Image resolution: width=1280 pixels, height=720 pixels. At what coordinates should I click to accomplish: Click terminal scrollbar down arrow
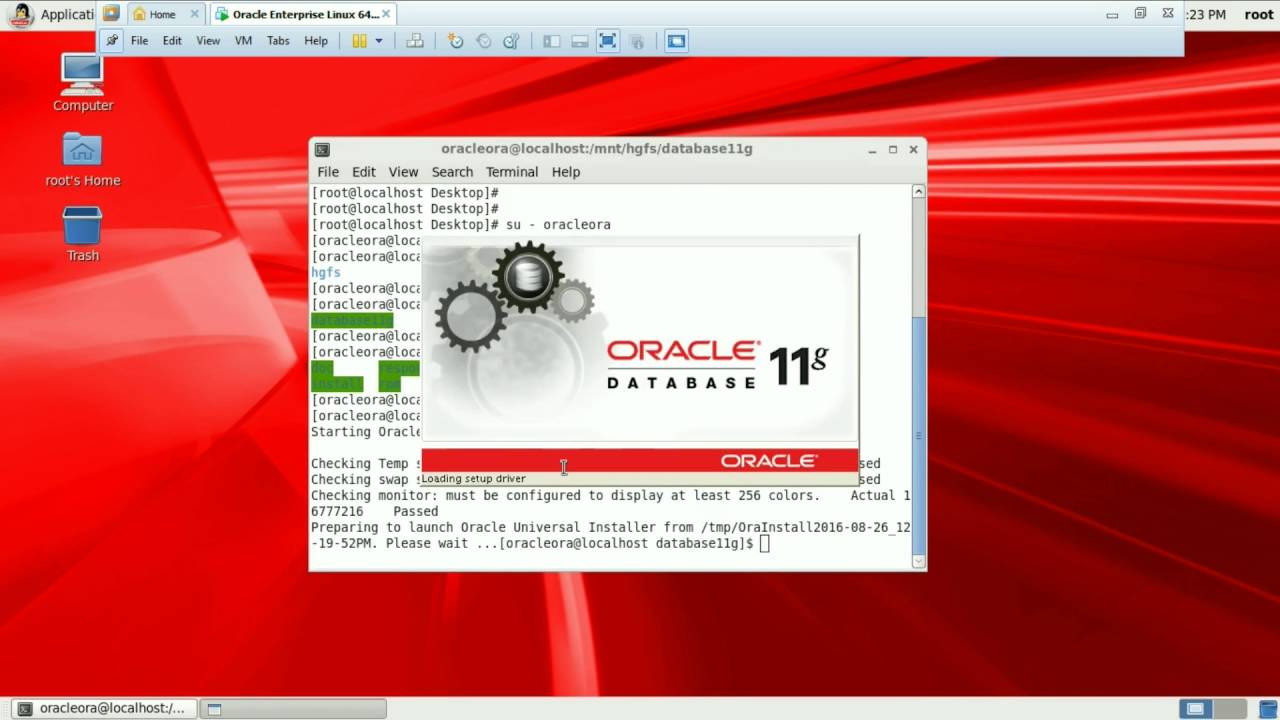point(919,562)
